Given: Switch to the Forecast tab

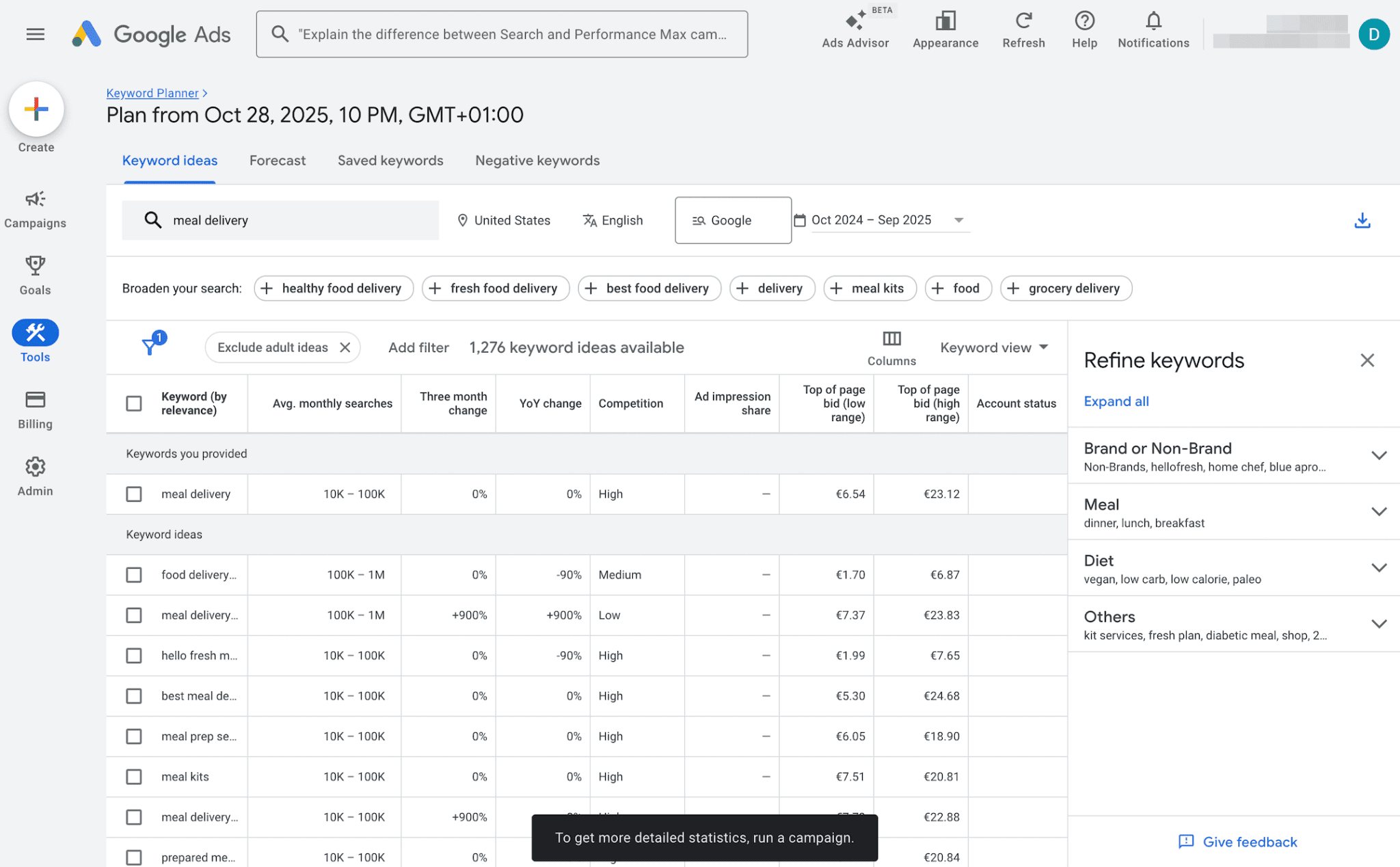Looking at the screenshot, I should [x=277, y=161].
